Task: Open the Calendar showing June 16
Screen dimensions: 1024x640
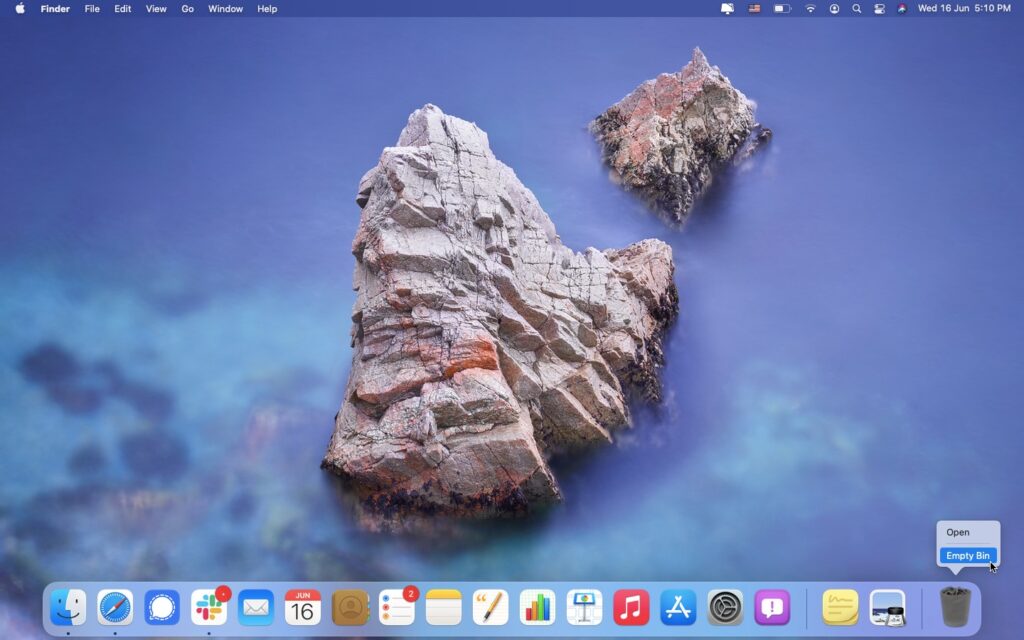Action: (303, 605)
